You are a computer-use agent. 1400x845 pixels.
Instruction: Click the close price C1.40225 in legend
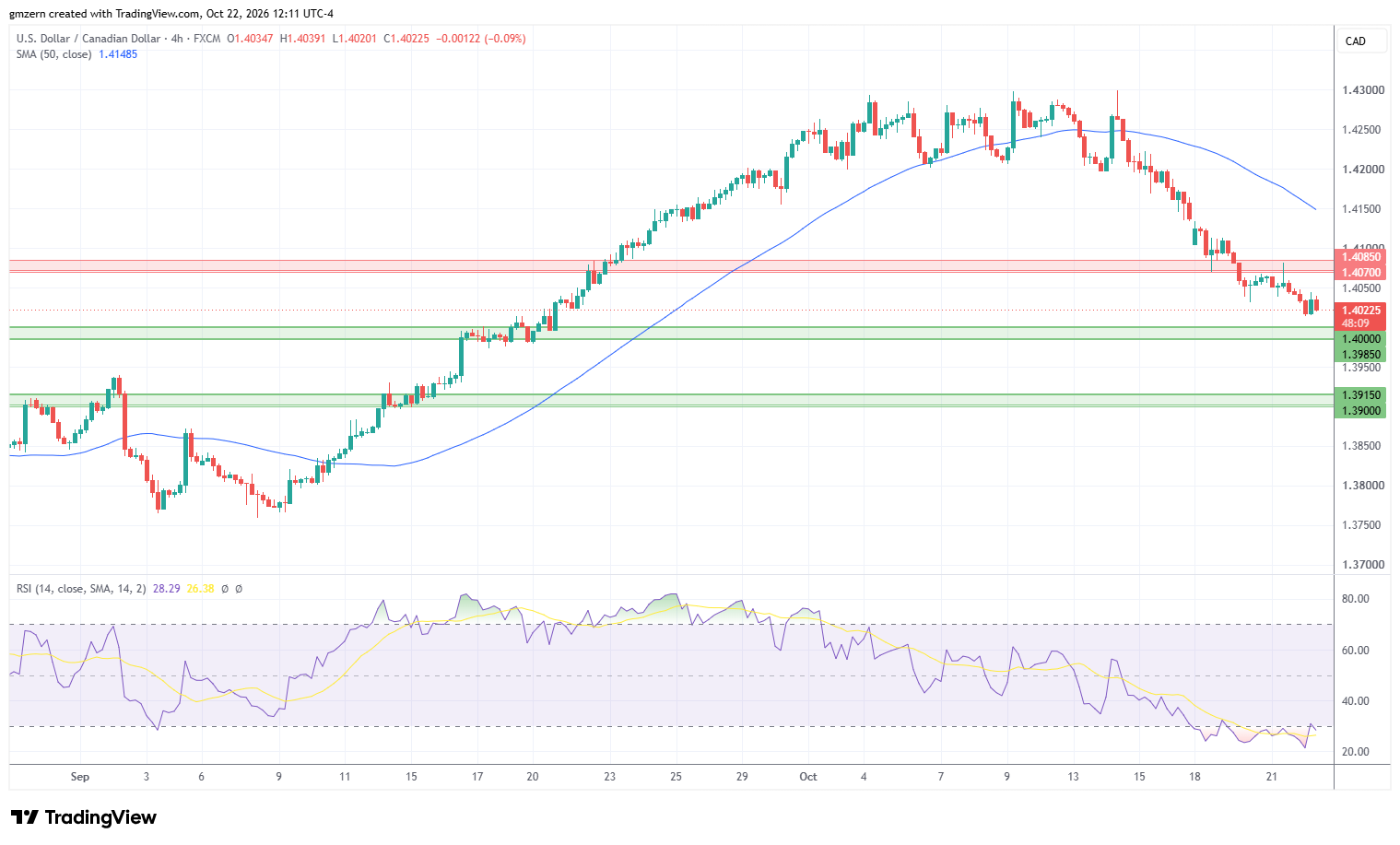pos(406,39)
